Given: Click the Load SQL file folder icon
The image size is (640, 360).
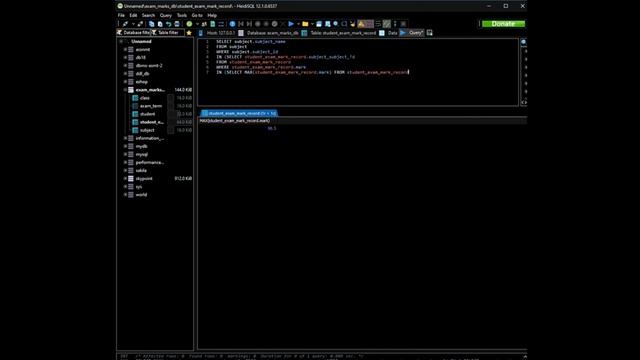Looking at the screenshot, I should pos(305,24).
